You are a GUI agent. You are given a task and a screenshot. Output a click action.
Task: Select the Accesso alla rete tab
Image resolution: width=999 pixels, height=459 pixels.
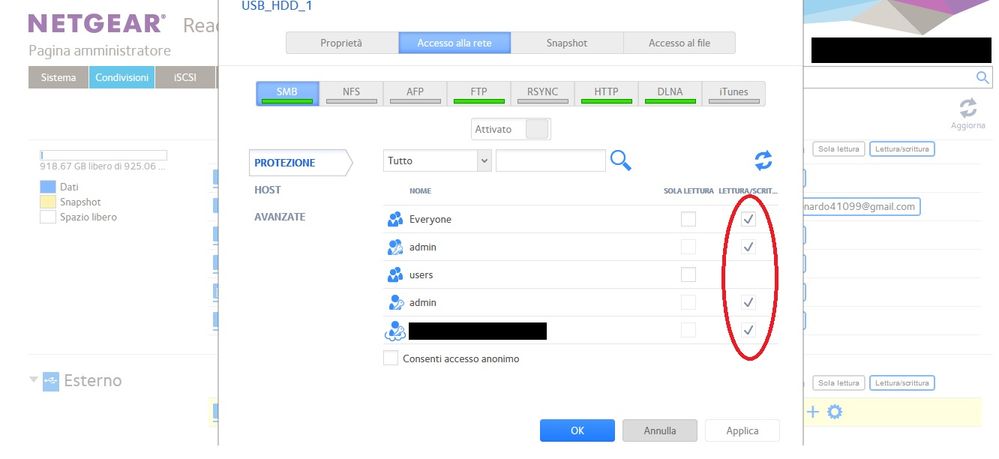click(x=455, y=43)
